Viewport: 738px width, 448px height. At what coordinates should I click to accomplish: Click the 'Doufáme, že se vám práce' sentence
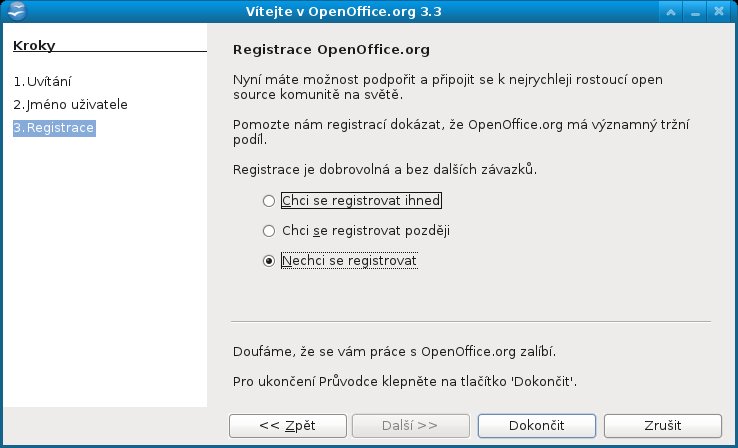(394, 352)
